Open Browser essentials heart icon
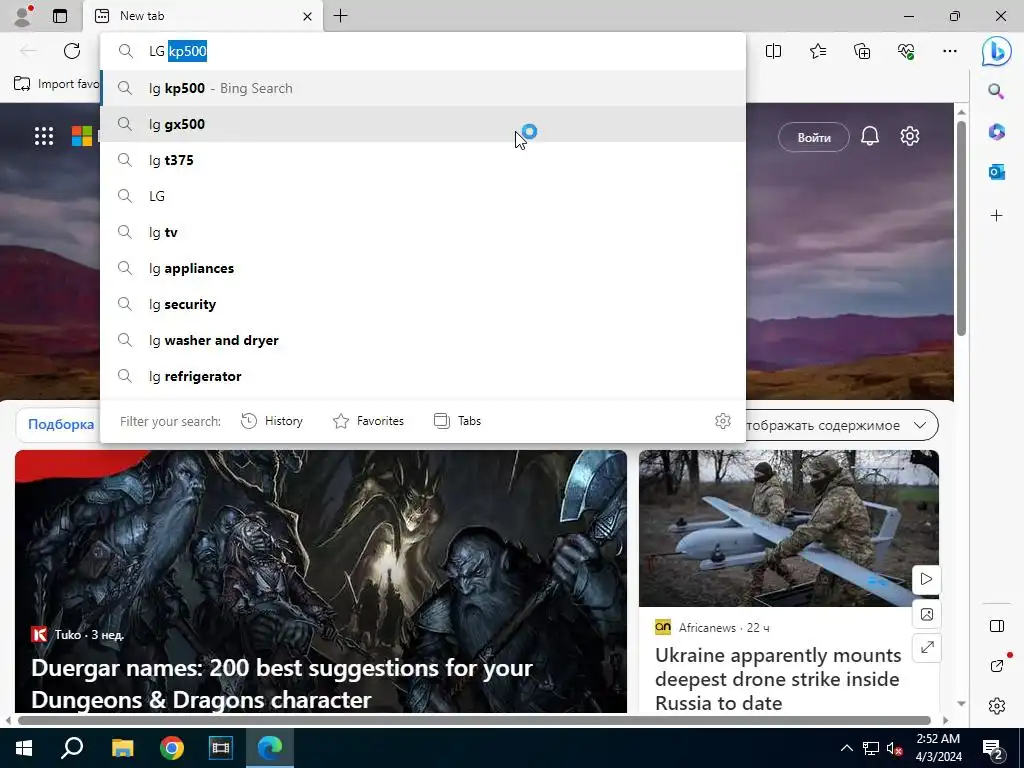The image size is (1024, 768). tap(906, 51)
